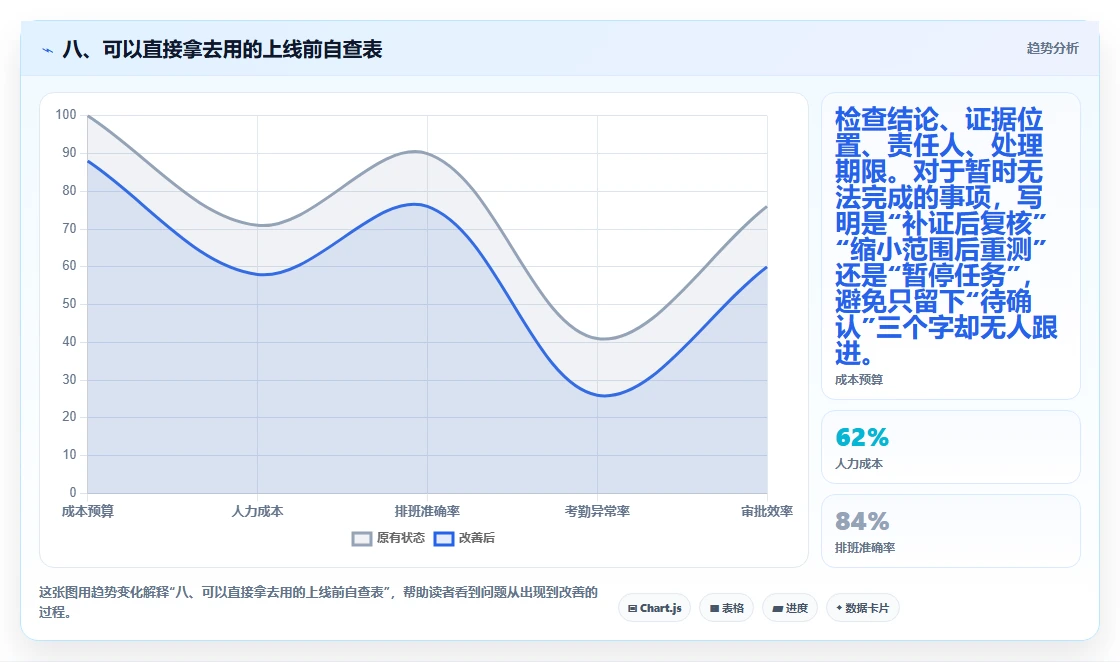Click the large blue text card labeled 成本预算
Viewport: 1120px width, 662px height.
(951, 246)
